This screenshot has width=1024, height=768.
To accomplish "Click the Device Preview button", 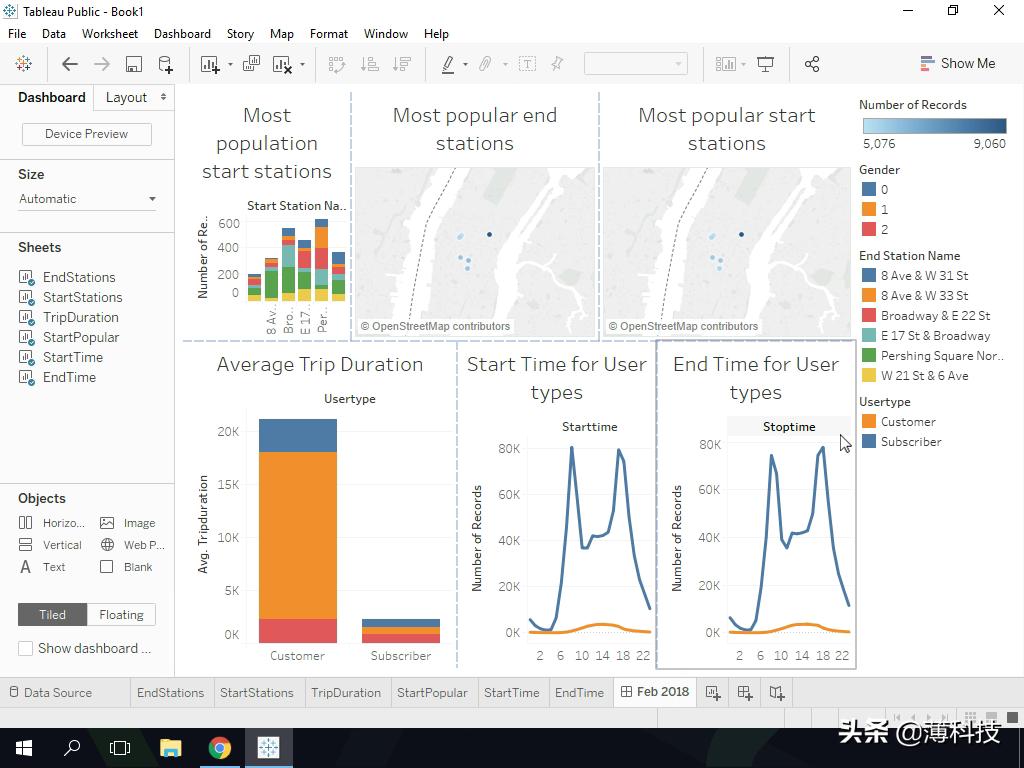I will (87, 134).
